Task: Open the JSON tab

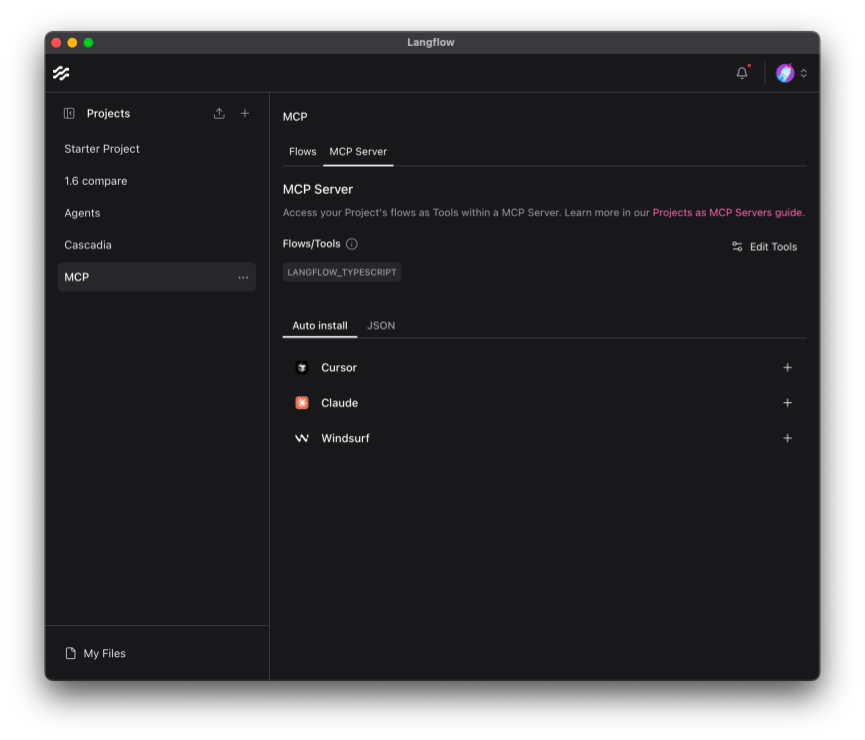Action: click(x=381, y=325)
